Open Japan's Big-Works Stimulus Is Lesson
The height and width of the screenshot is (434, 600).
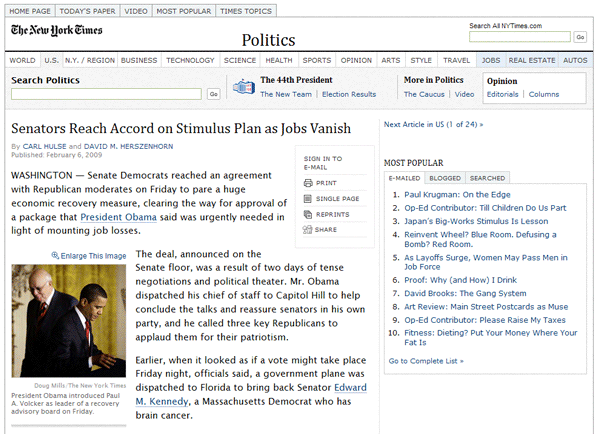[x=476, y=221]
